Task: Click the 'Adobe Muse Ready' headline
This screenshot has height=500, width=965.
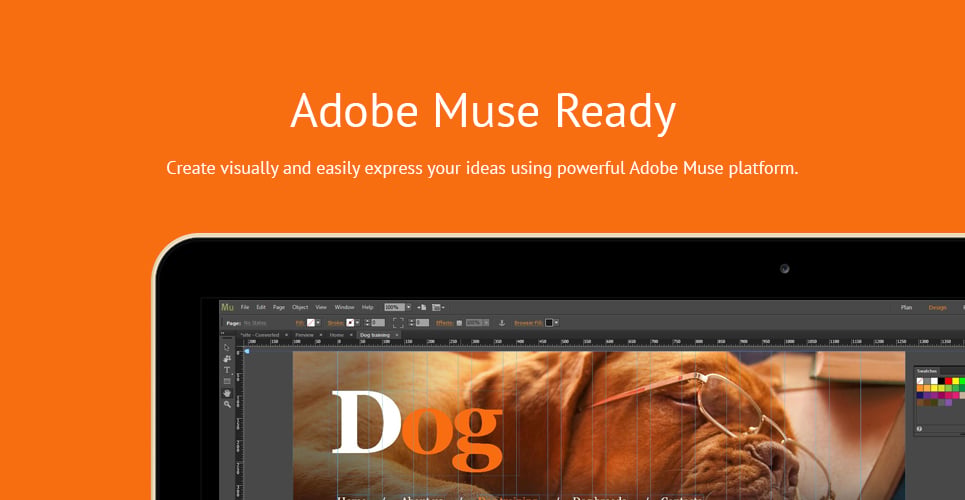Action: pos(483,111)
